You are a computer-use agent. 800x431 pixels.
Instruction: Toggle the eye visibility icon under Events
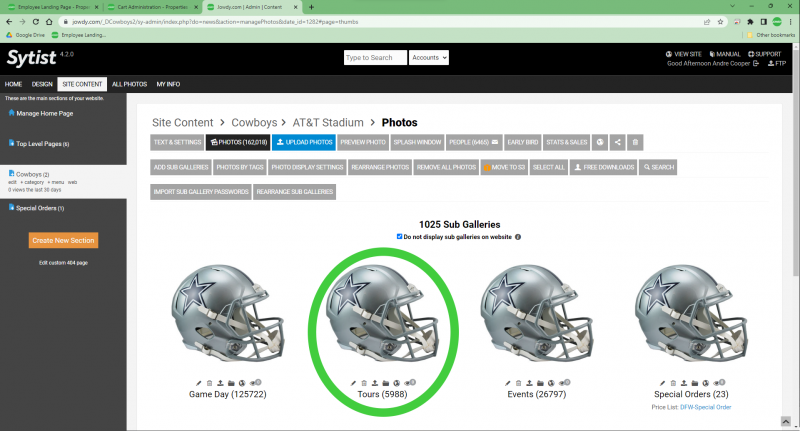[x=564, y=383]
